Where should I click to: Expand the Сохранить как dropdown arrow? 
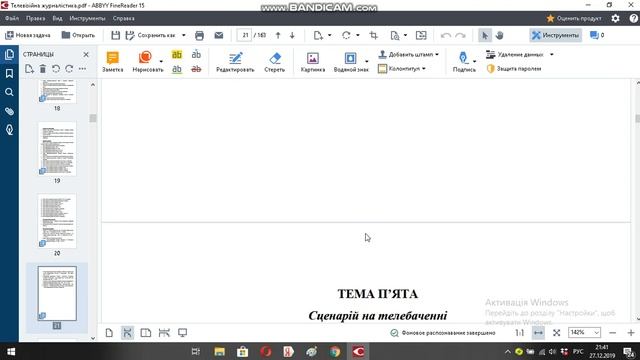point(184,35)
